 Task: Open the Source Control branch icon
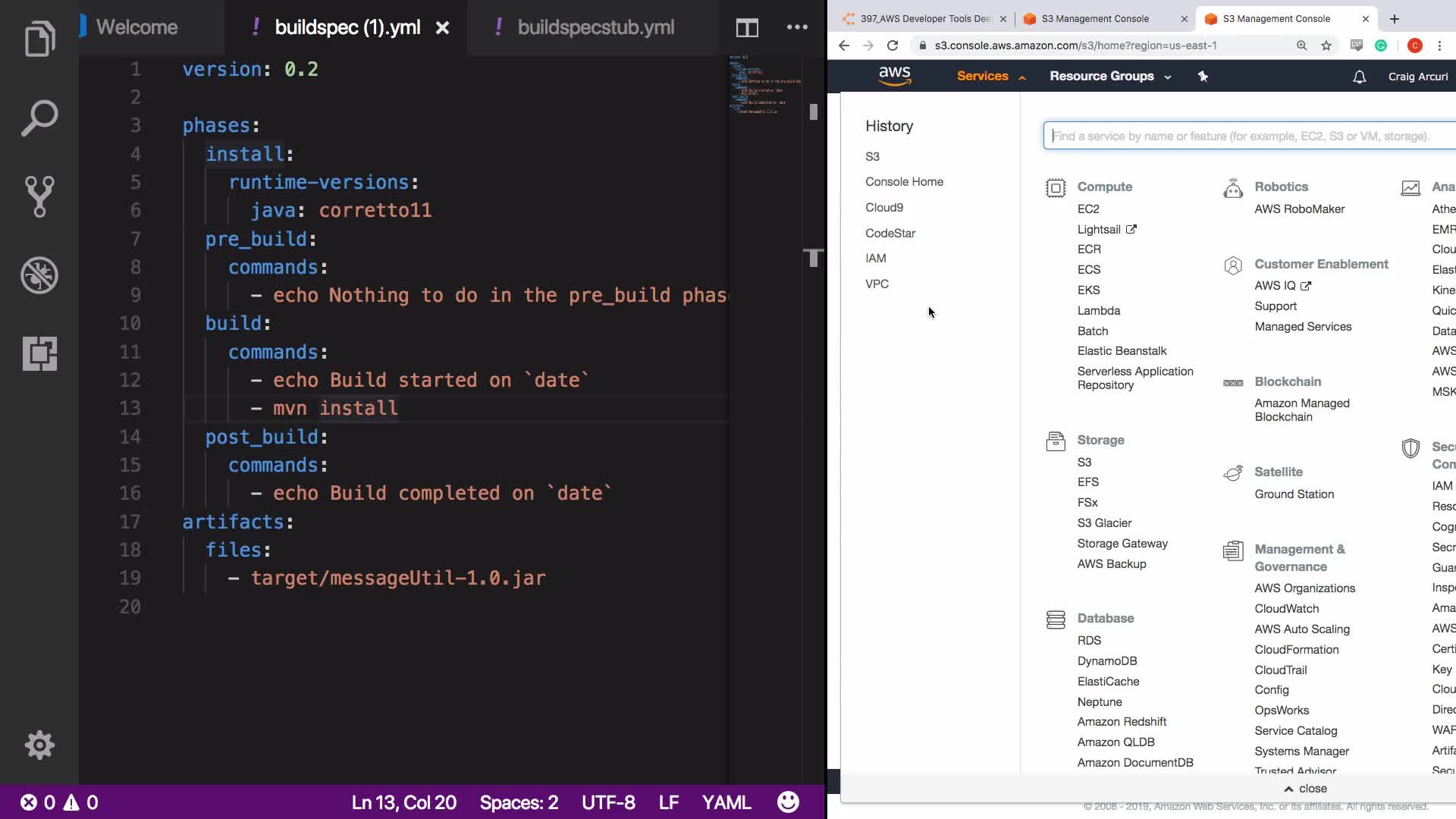39,196
